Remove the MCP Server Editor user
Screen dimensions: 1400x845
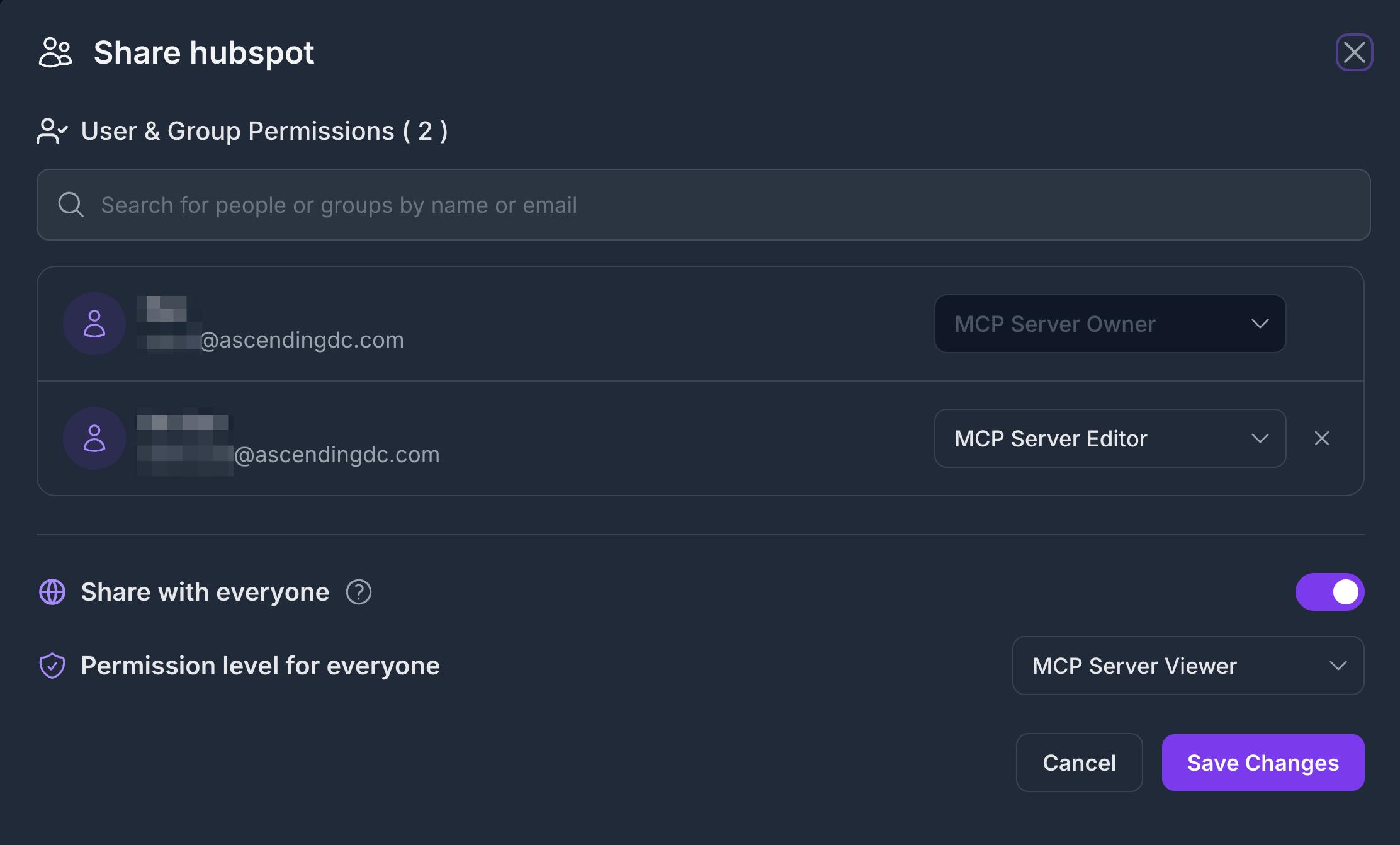coord(1322,438)
